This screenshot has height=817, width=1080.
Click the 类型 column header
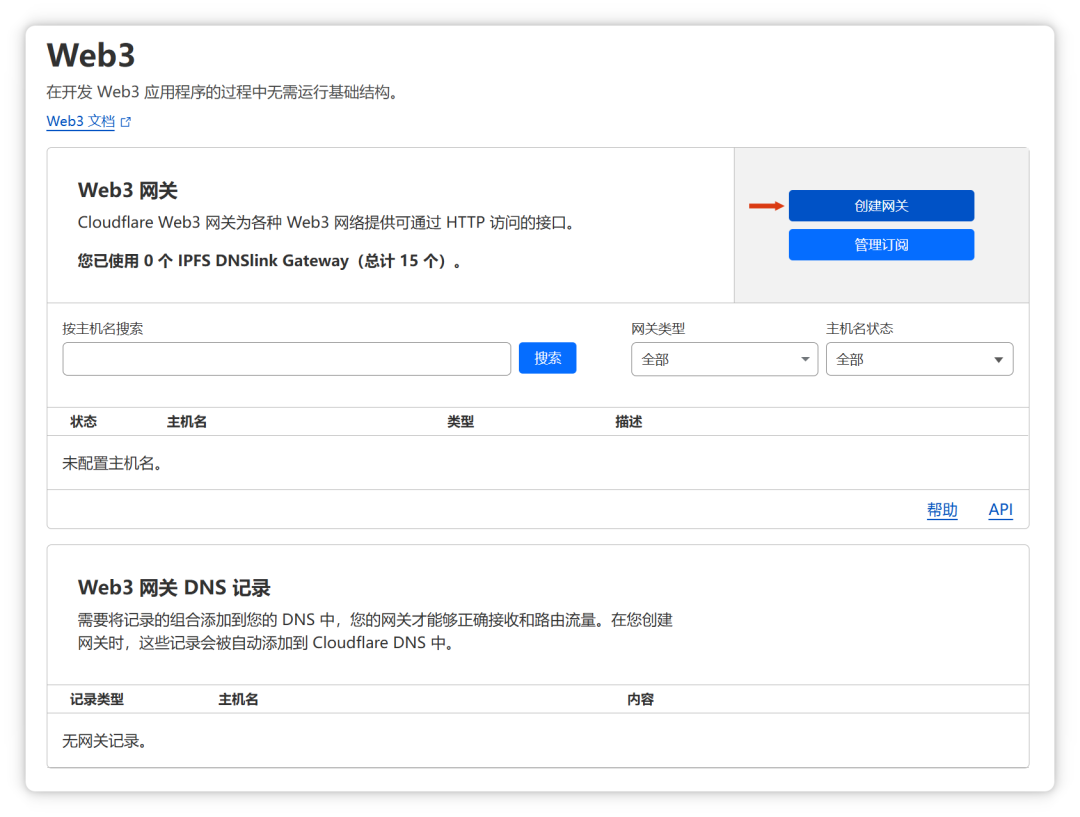point(460,422)
